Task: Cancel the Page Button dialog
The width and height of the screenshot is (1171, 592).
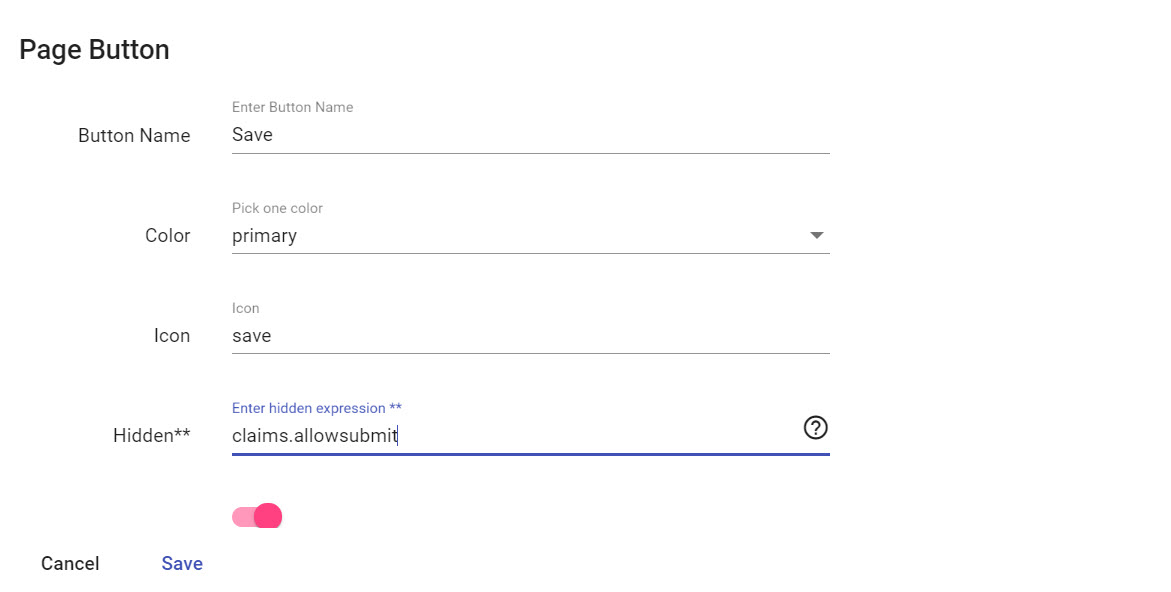Action: [70, 564]
